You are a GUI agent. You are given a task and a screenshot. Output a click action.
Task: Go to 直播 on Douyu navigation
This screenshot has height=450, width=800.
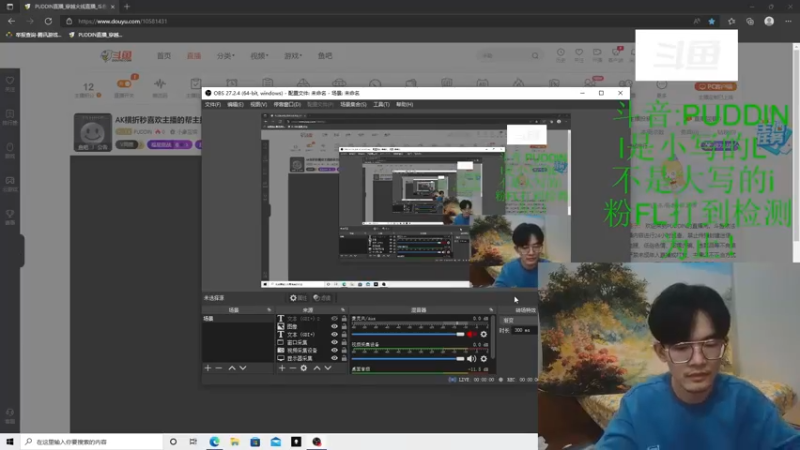194,56
